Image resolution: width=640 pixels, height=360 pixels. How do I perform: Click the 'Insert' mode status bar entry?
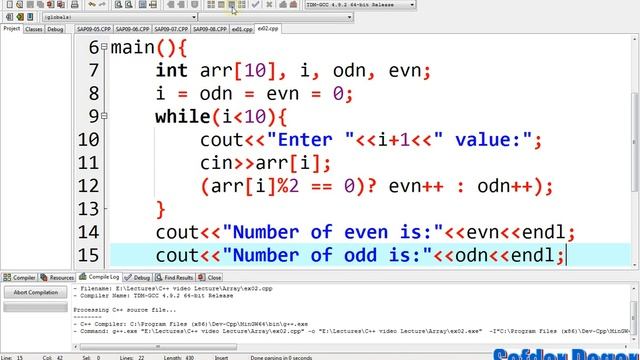pos(222,358)
